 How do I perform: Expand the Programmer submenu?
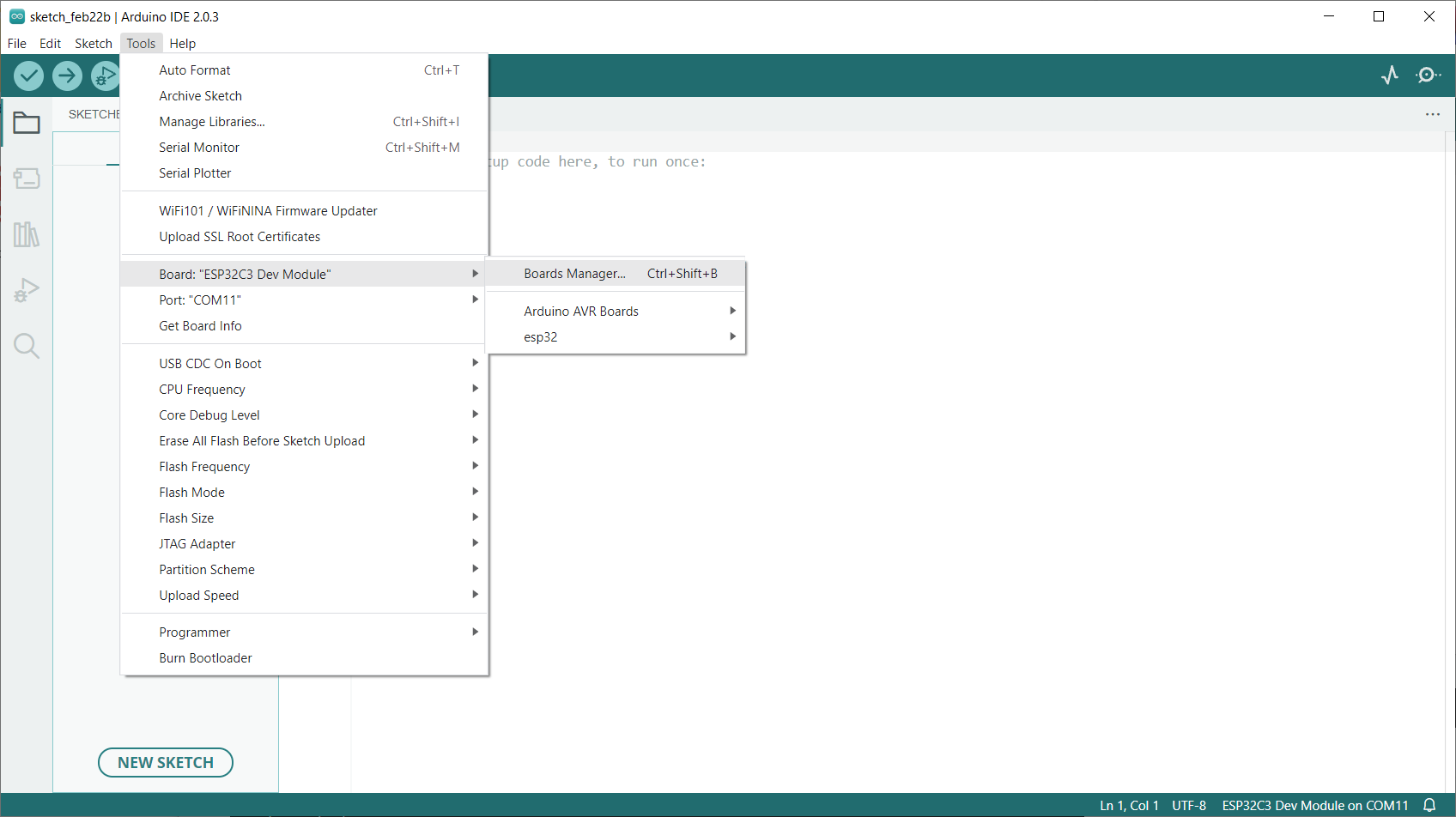click(305, 632)
